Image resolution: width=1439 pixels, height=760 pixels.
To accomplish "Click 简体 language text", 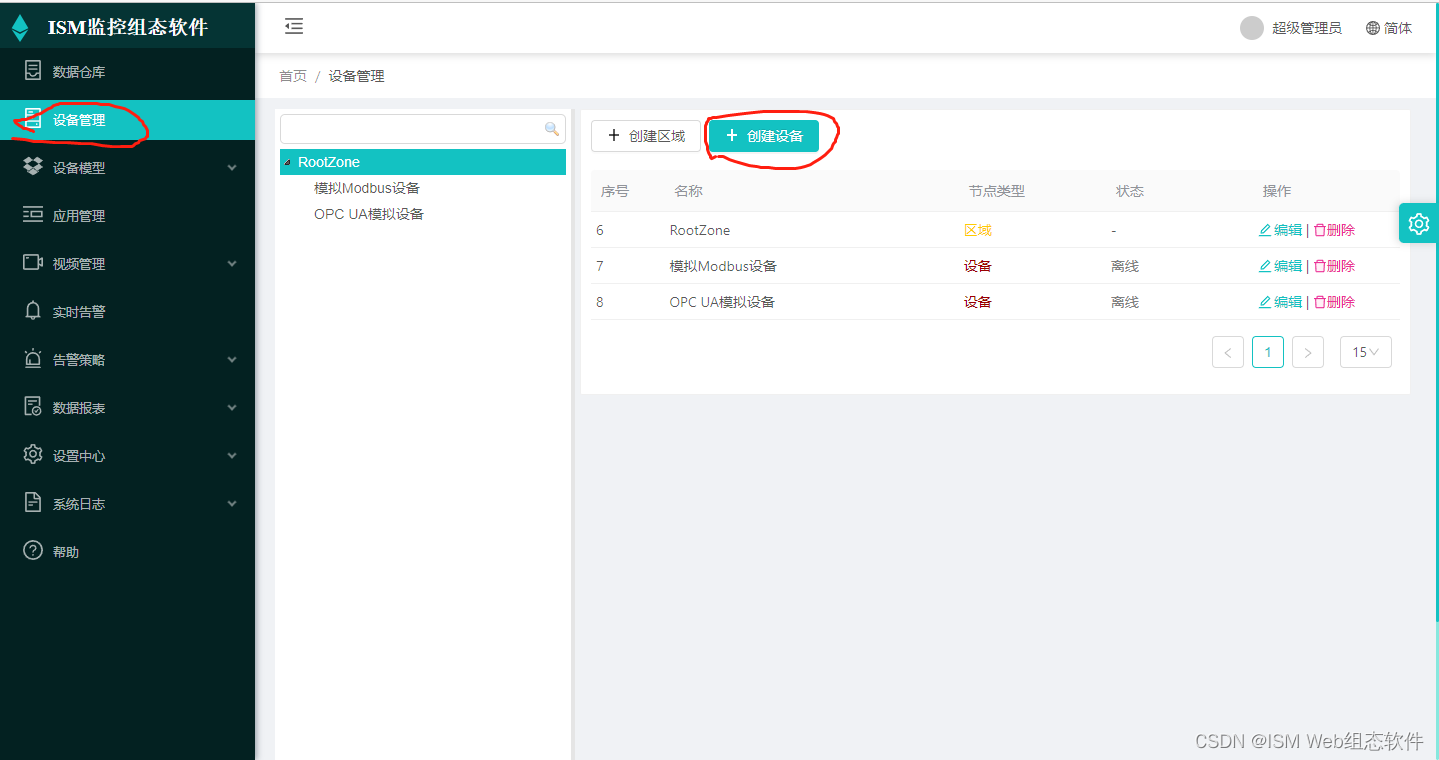I will [x=1398, y=28].
